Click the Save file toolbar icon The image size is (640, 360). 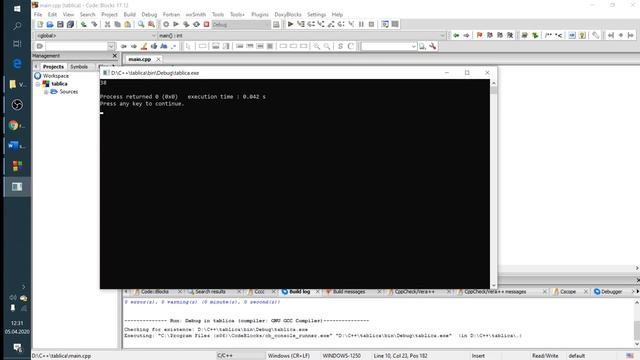coord(60,24)
